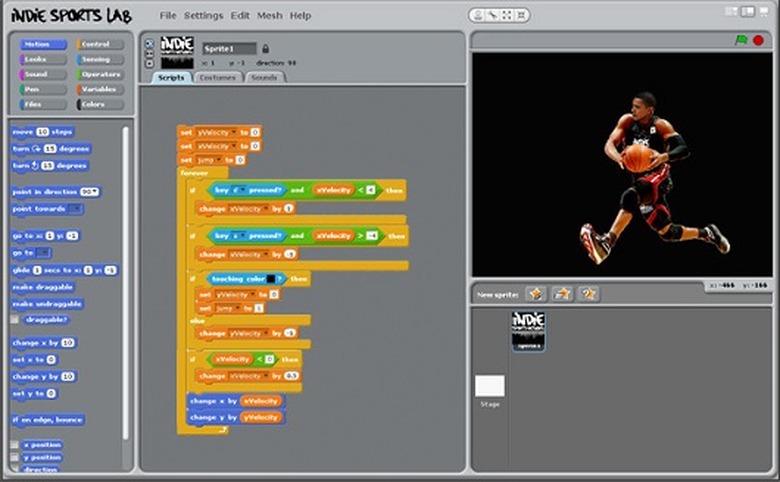Click the paint new sprite star button
The image size is (780, 482).
click(x=535, y=293)
